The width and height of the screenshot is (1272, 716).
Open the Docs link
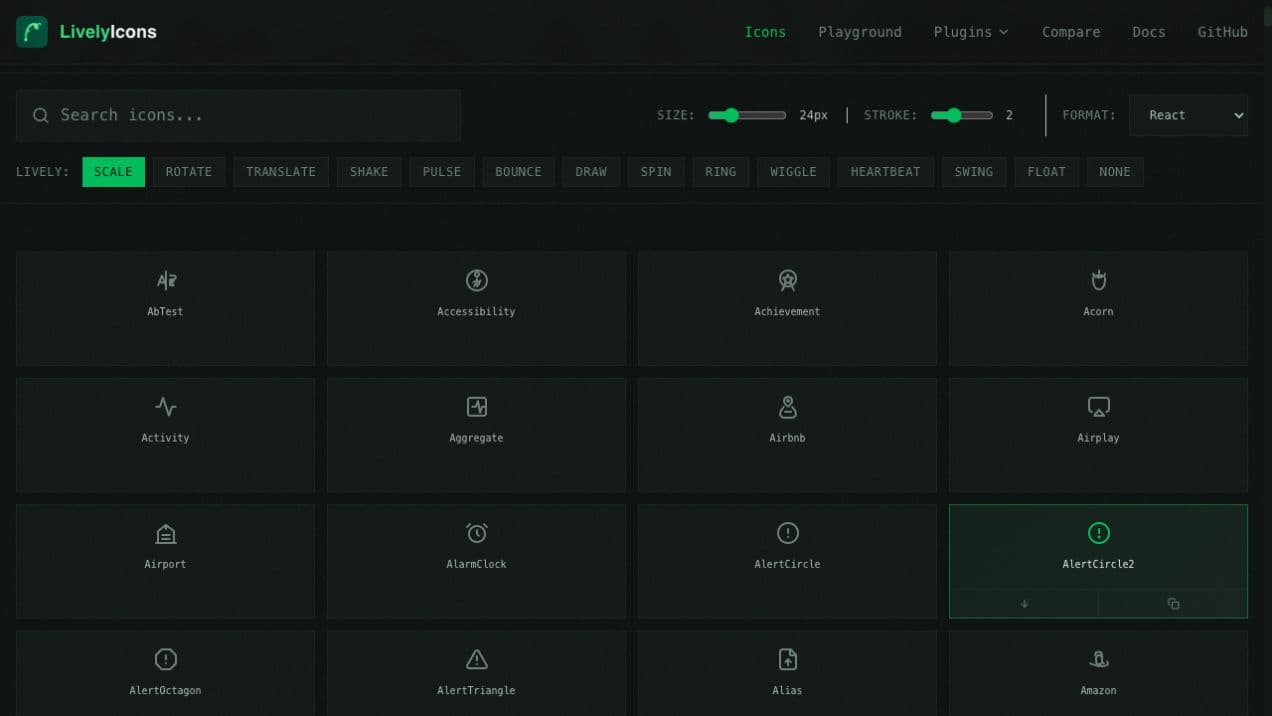click(1149, 32)
